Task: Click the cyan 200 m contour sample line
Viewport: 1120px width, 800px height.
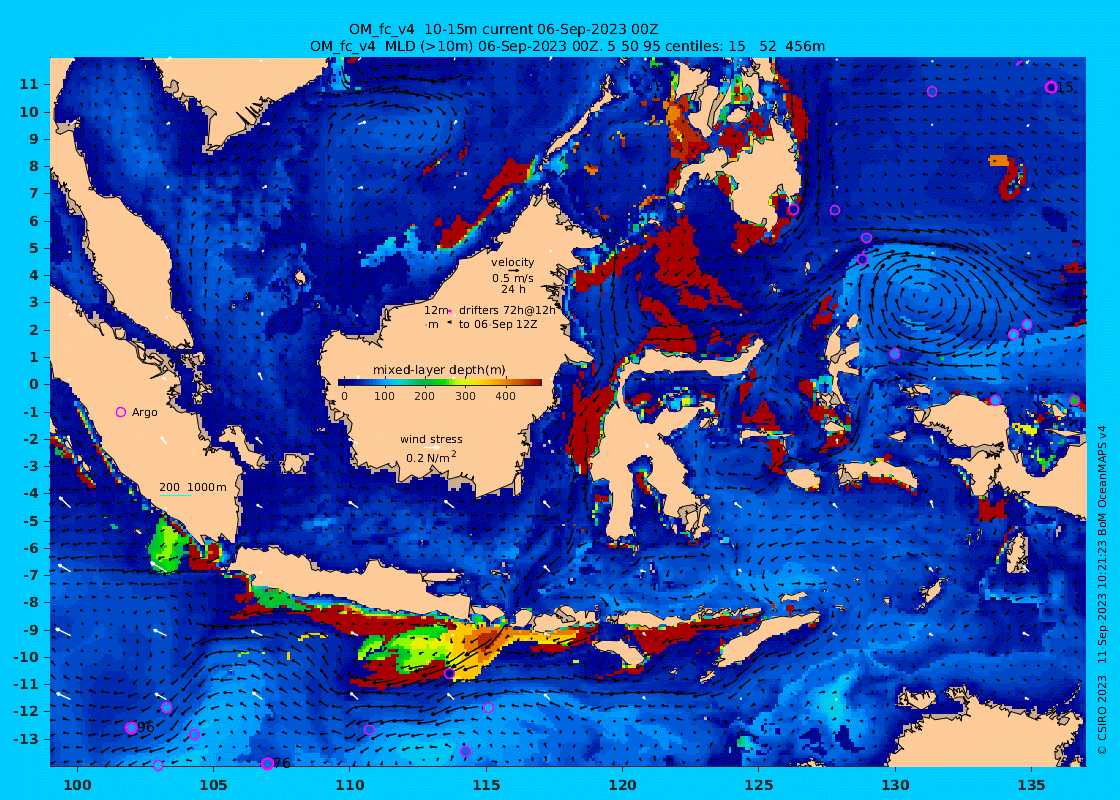Action: (x=175, y=496)
